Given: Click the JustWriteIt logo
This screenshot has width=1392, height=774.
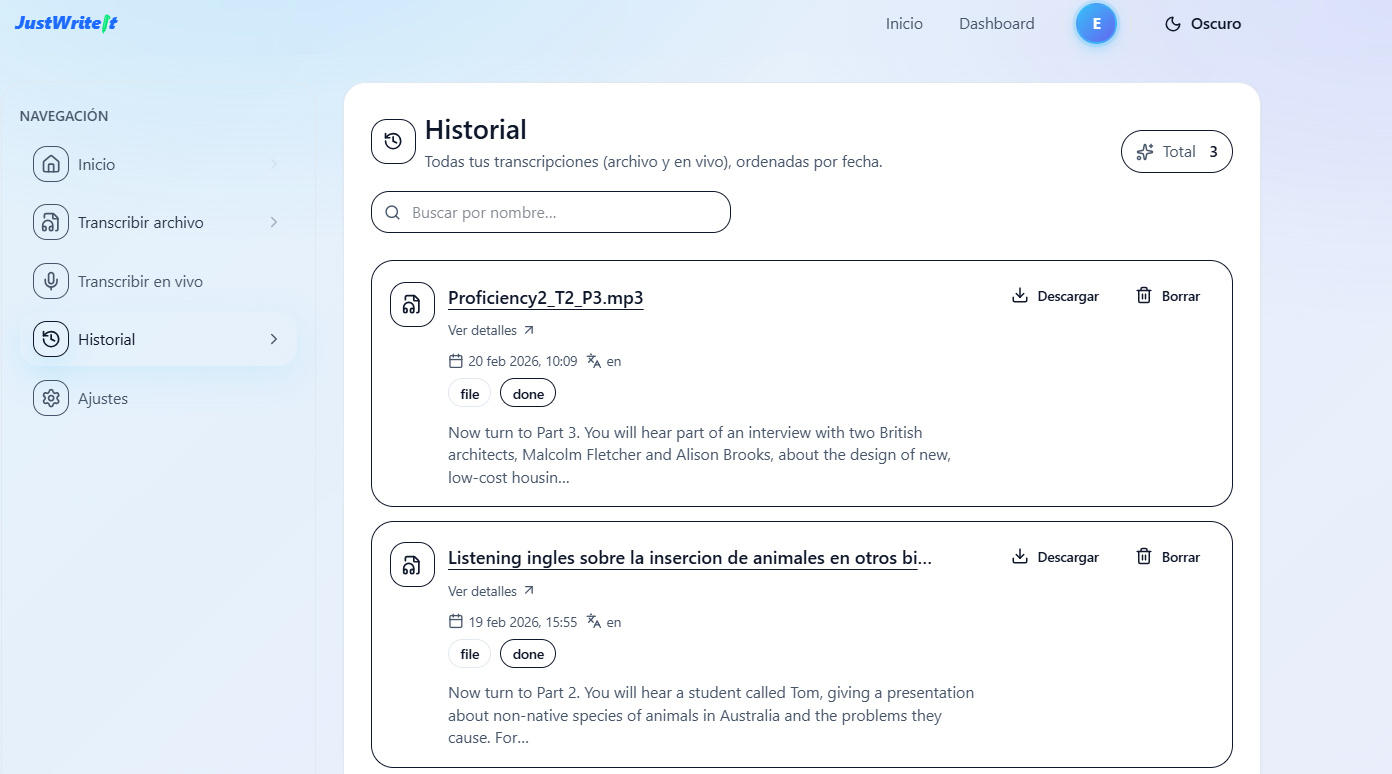Looking at the screenshot, I should pos(66,23).
